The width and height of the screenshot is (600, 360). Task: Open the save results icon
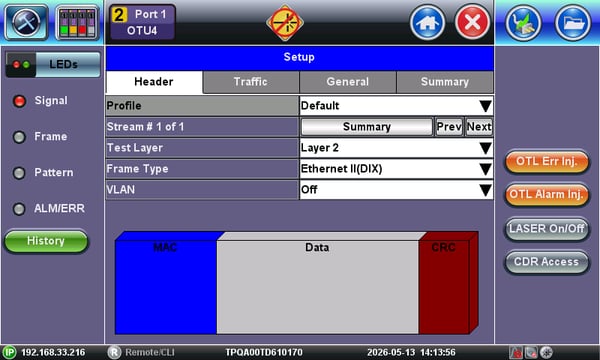point(523,23)
